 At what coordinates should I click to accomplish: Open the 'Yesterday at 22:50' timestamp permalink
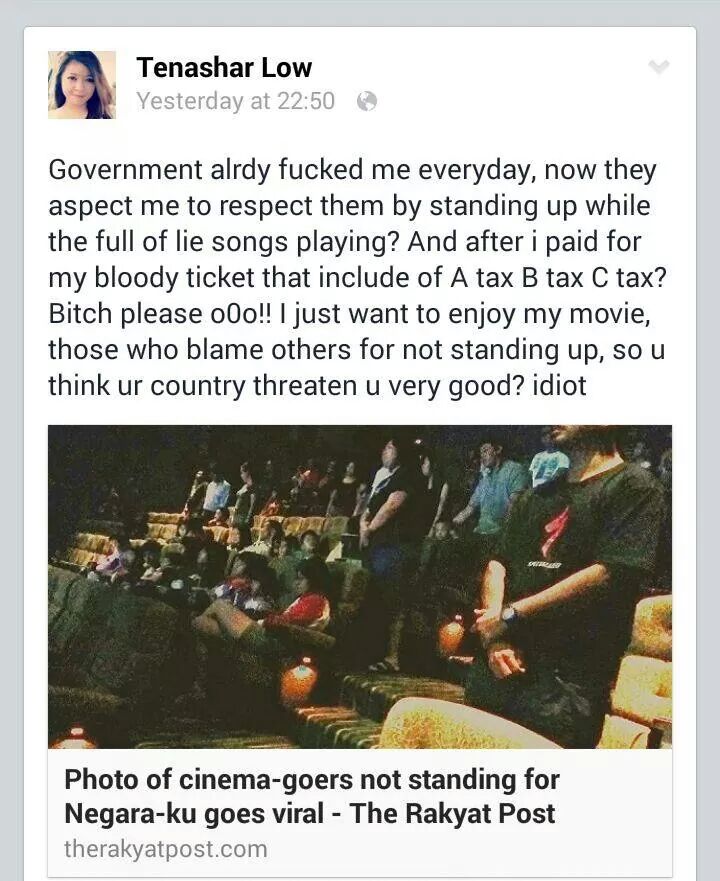tap(236, 101)
